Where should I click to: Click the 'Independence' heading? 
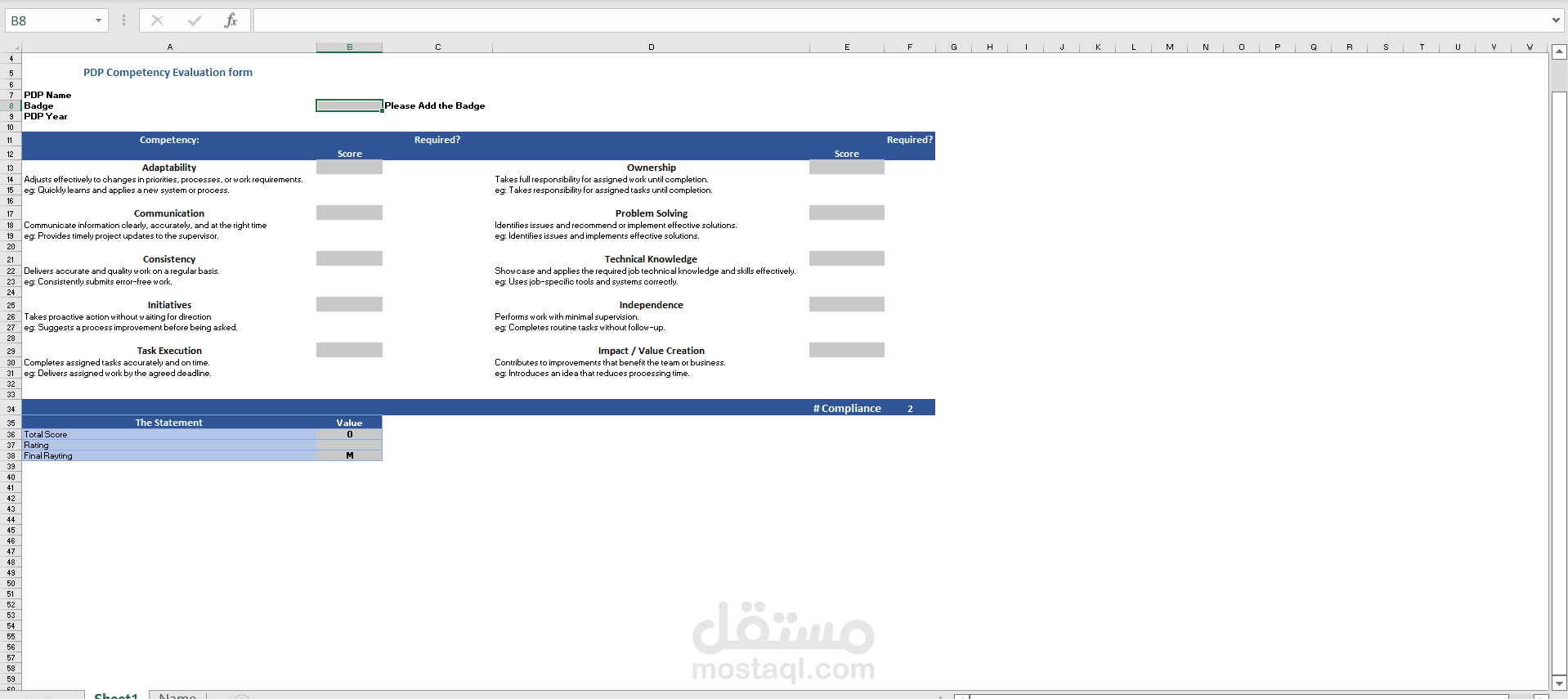pos(652,305)
